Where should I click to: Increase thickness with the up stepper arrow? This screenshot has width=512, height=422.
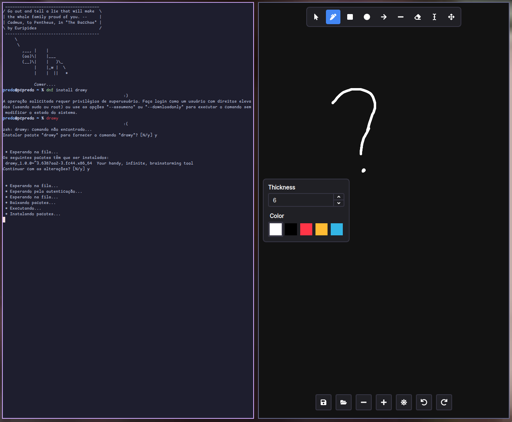pyautogui.click(x=339, y=197)
